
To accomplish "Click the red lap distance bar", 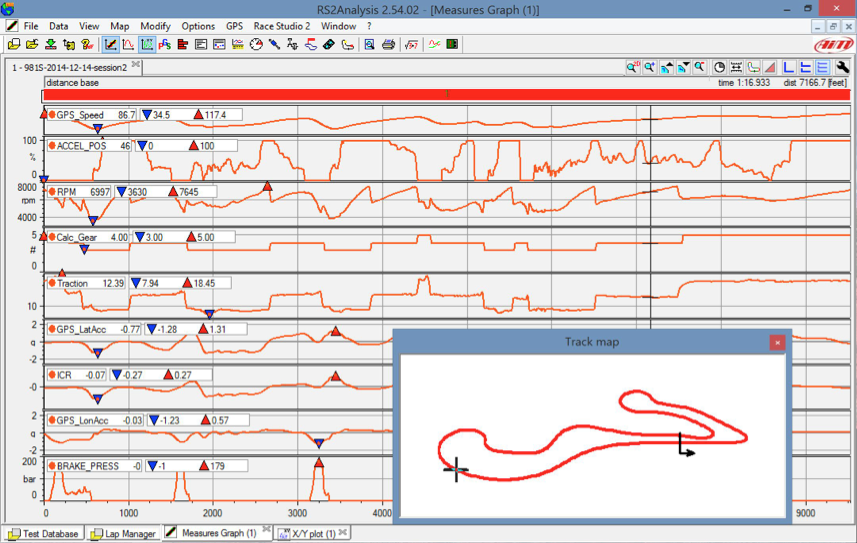I will coord(446,95).
